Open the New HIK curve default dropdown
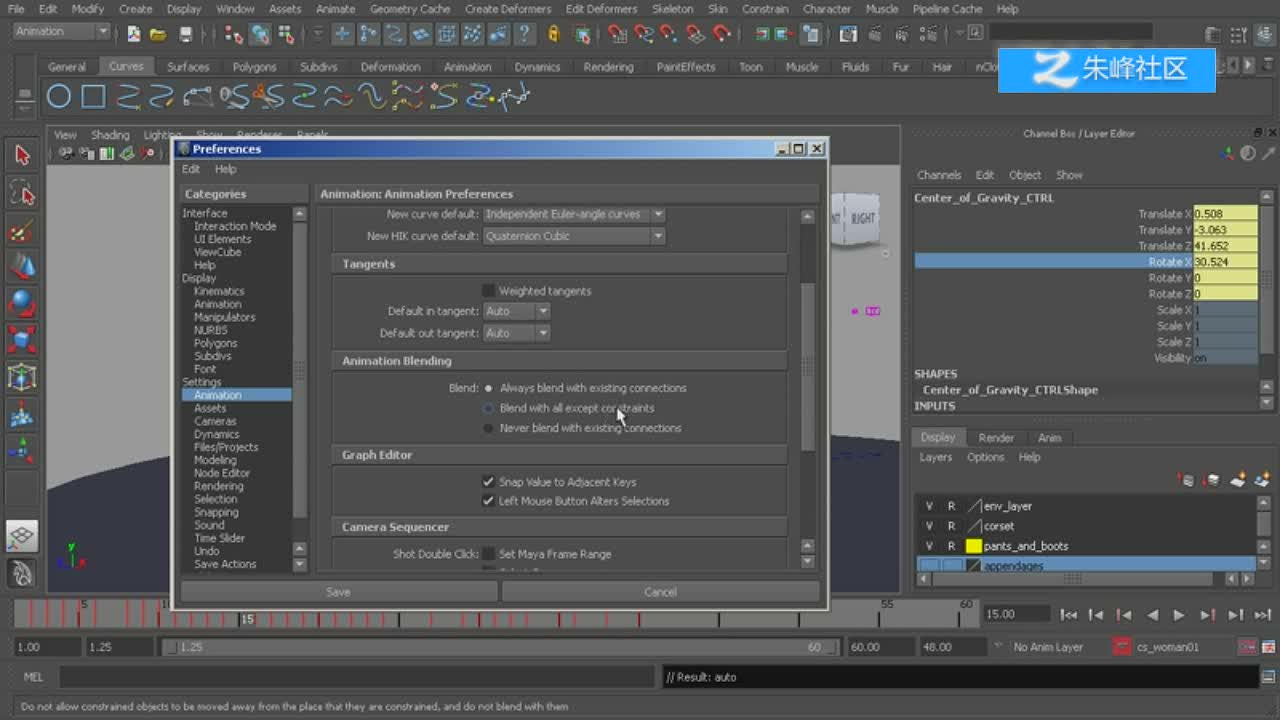Screen dimensions: 1280x720 (574, 236)
